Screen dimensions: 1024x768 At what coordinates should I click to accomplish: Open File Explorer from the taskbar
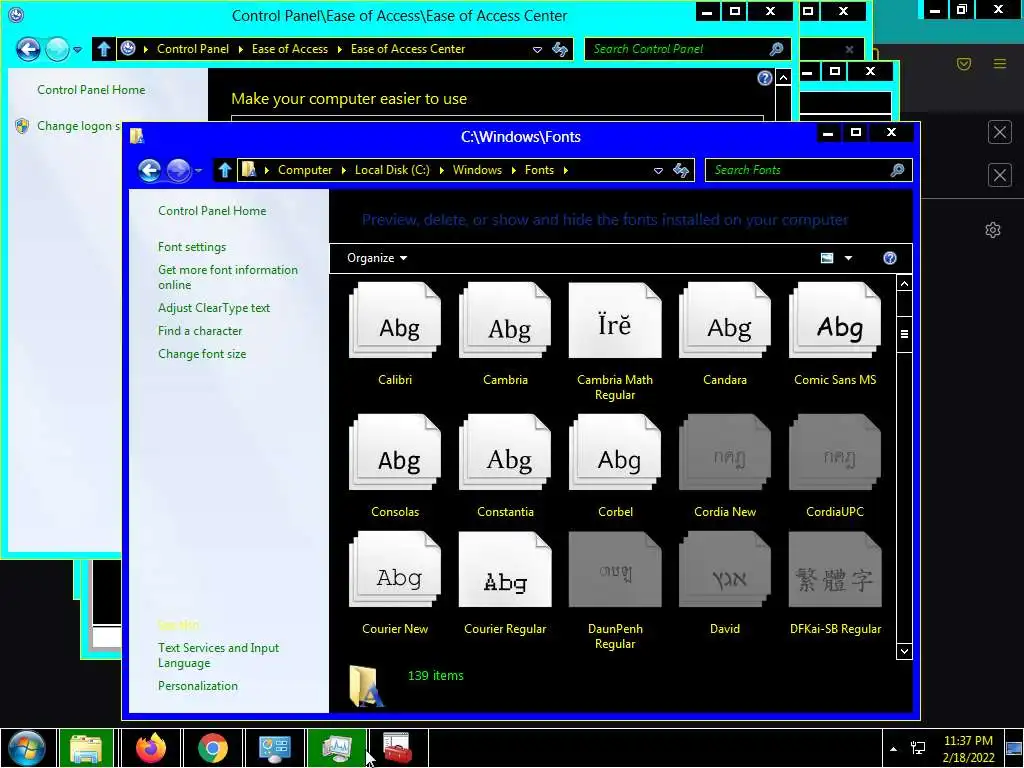pyautogui.click(x=87, y=748)
